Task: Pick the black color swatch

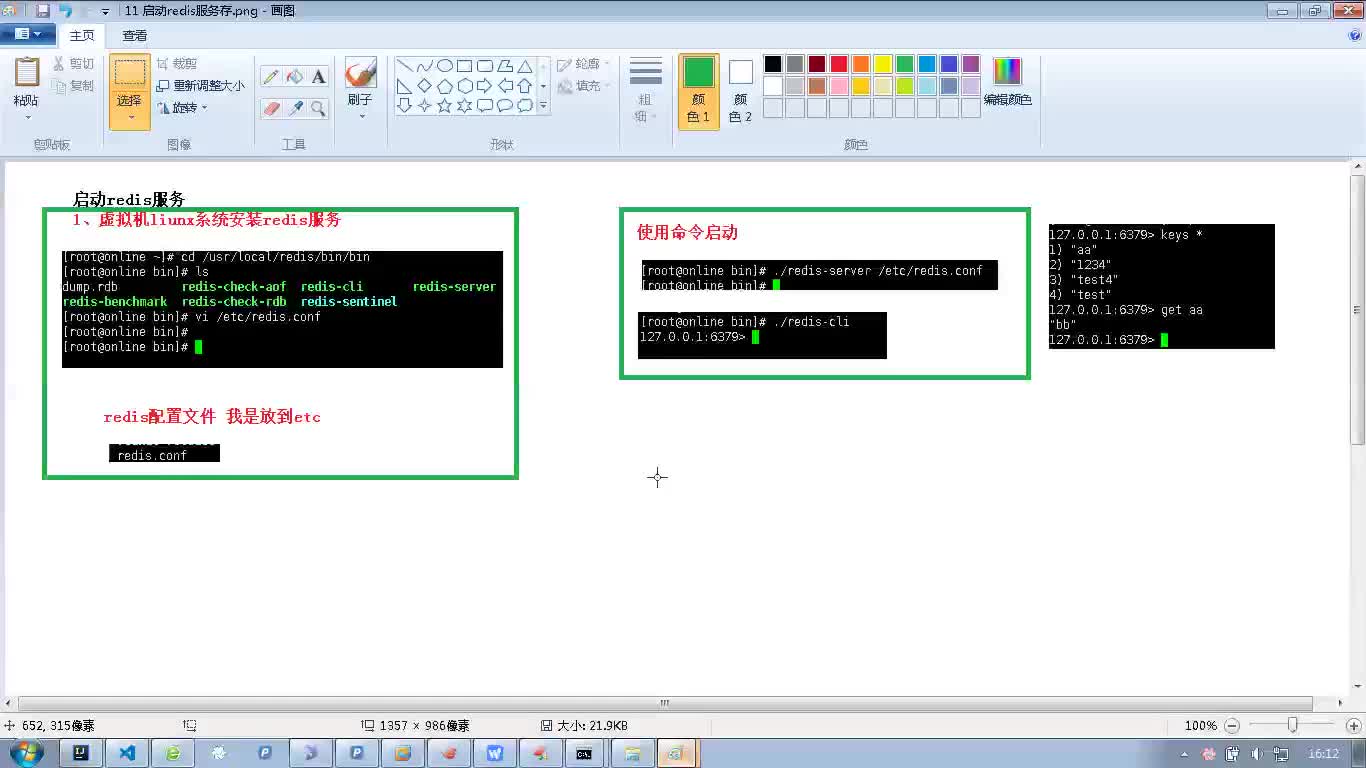Action: pos(773,64)
